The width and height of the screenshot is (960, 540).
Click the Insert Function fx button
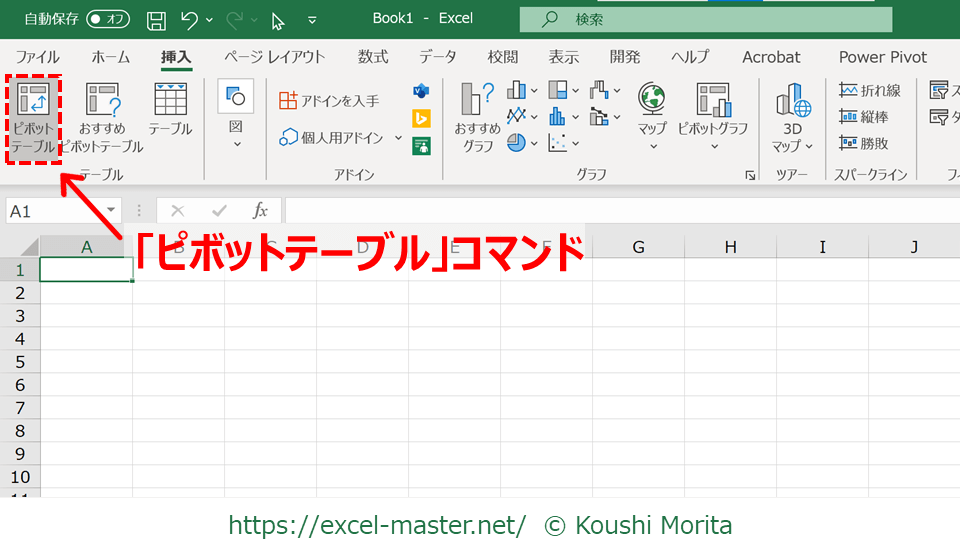(x=260, y=211)
